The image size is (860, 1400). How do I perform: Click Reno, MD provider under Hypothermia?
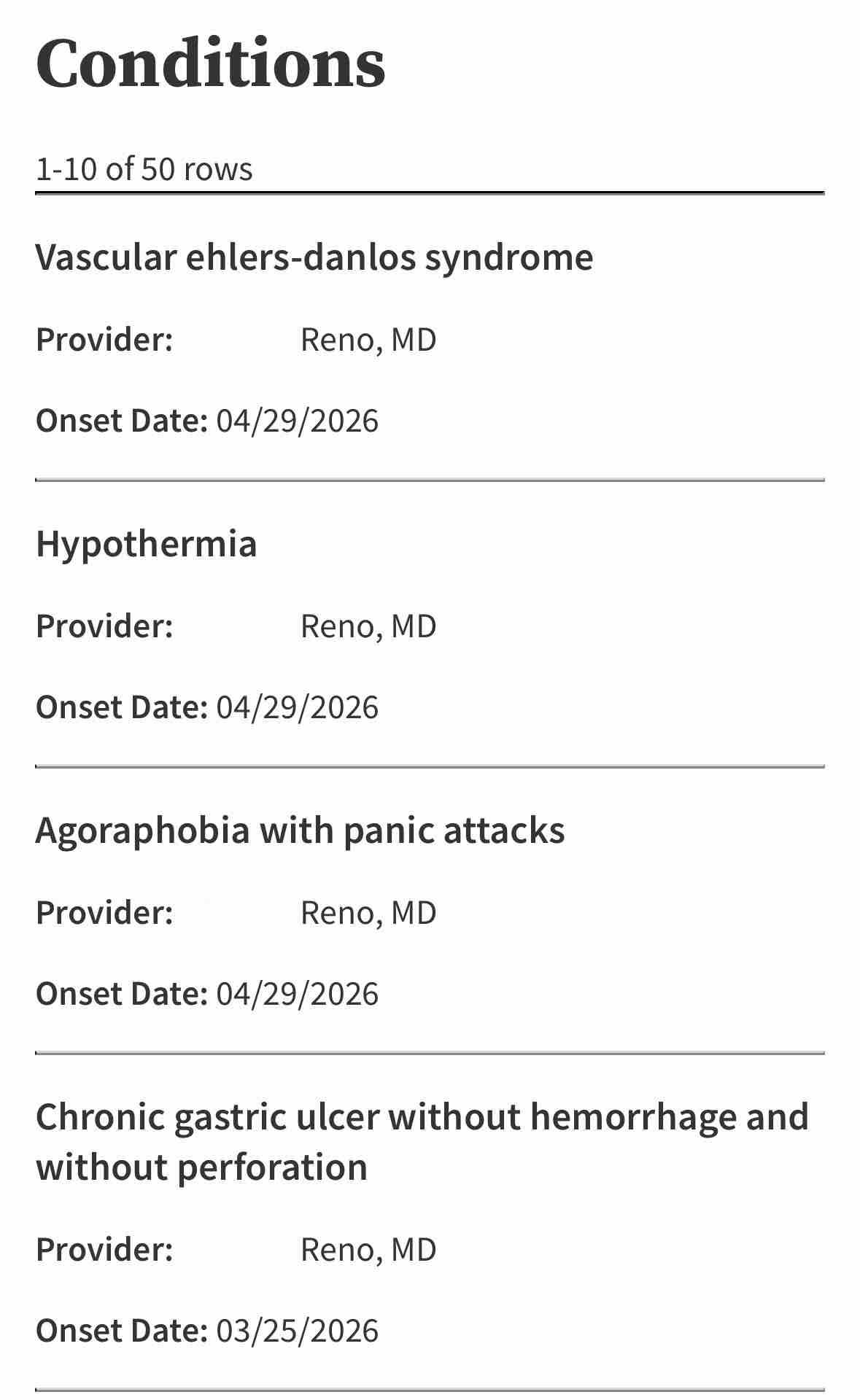[368, 626]
